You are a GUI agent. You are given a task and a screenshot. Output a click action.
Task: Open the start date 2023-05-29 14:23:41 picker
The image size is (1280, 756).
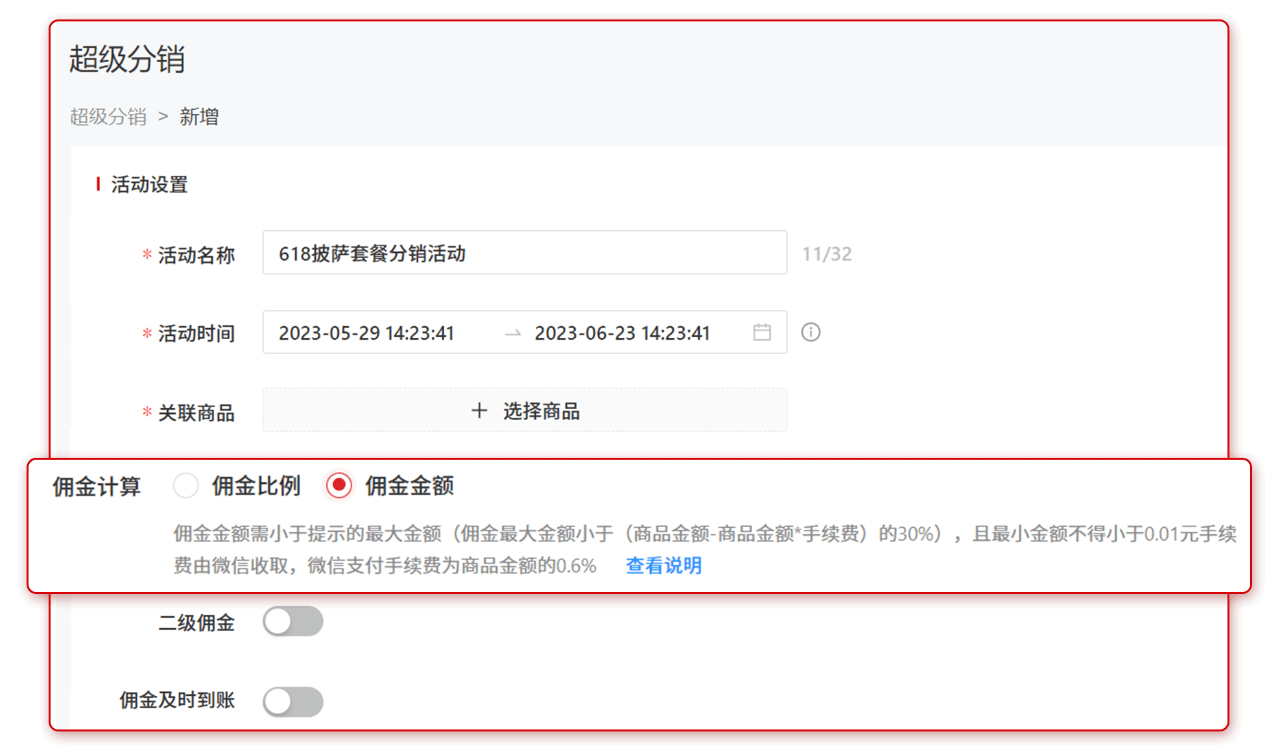pyautogui.click(x=366, y=333)
